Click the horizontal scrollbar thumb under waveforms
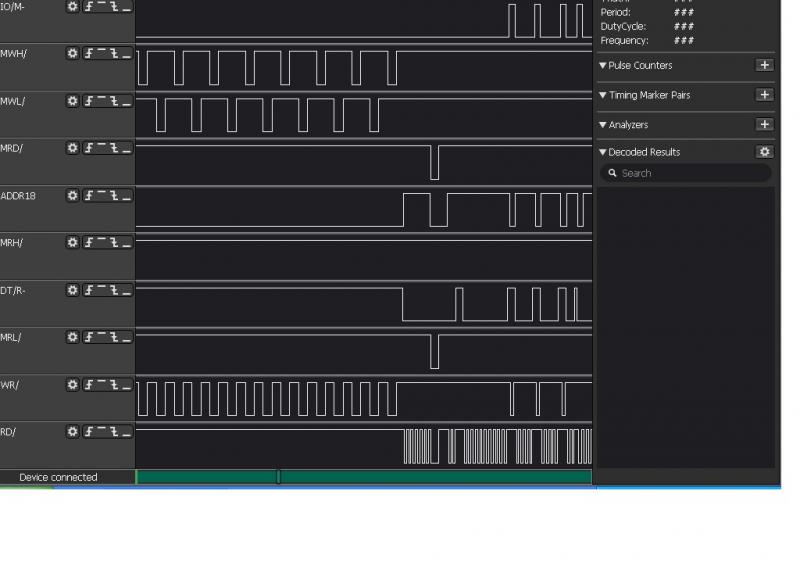The height and width of the screenshot is (580, 800). [x=278, y=477]
